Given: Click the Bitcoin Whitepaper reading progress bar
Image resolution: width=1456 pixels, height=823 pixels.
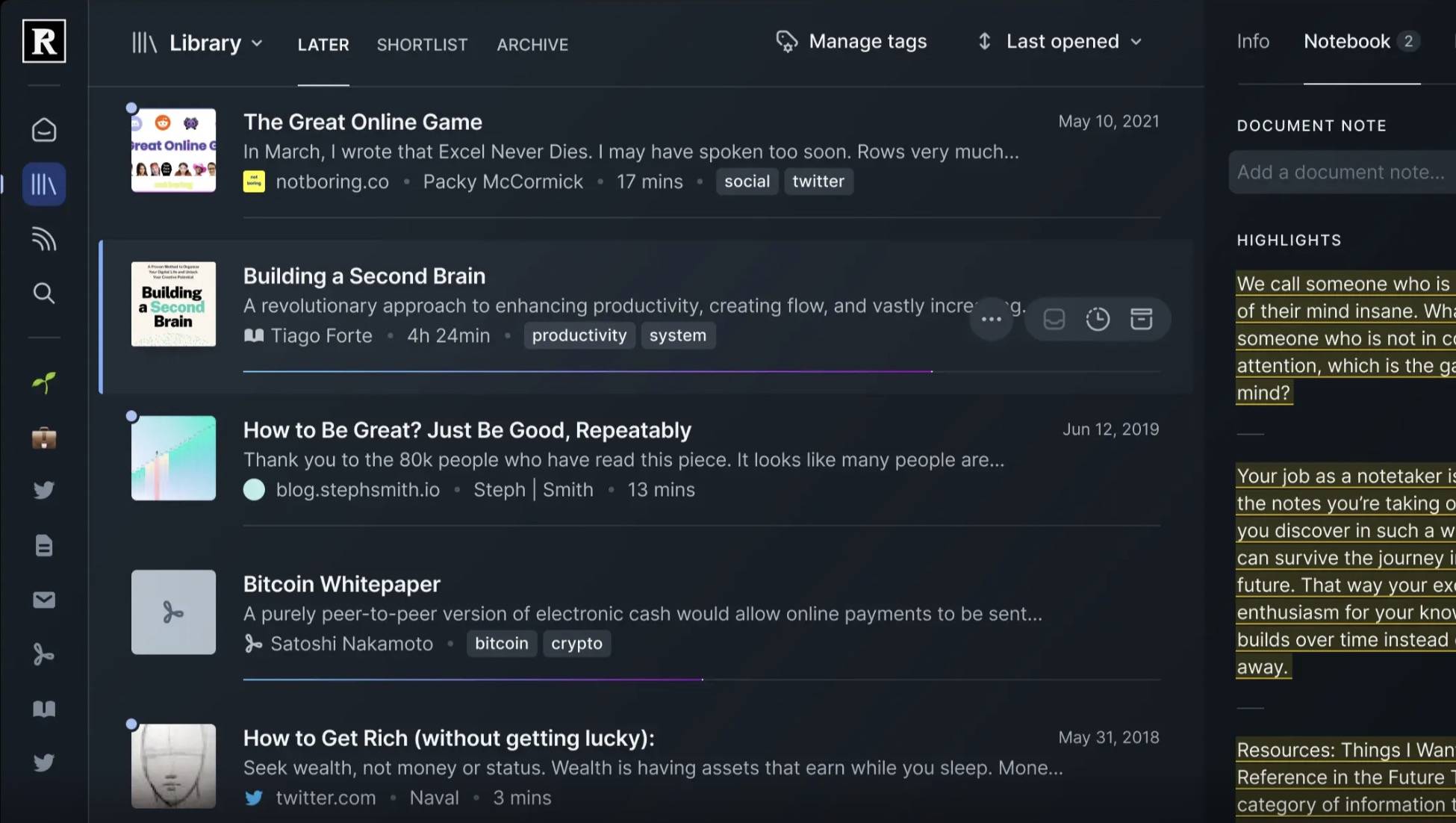Looking at the screenshot, I should tap(473, 679).
